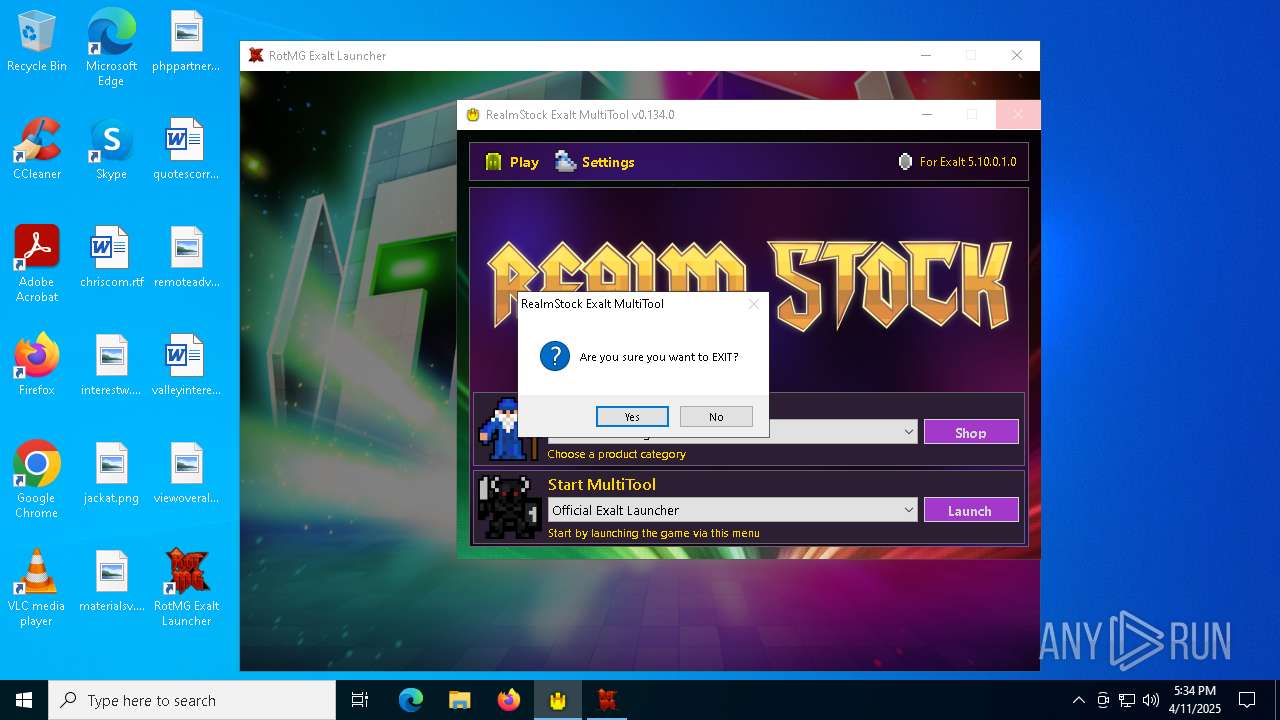Select the Adobe Acrobat desktop shortcut
This screenshot has height=720, width=1280.
point(37,264)
